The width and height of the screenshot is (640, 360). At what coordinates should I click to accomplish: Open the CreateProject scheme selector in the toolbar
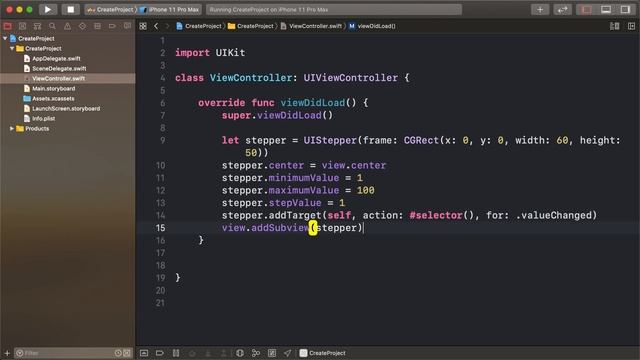point(110,9)
